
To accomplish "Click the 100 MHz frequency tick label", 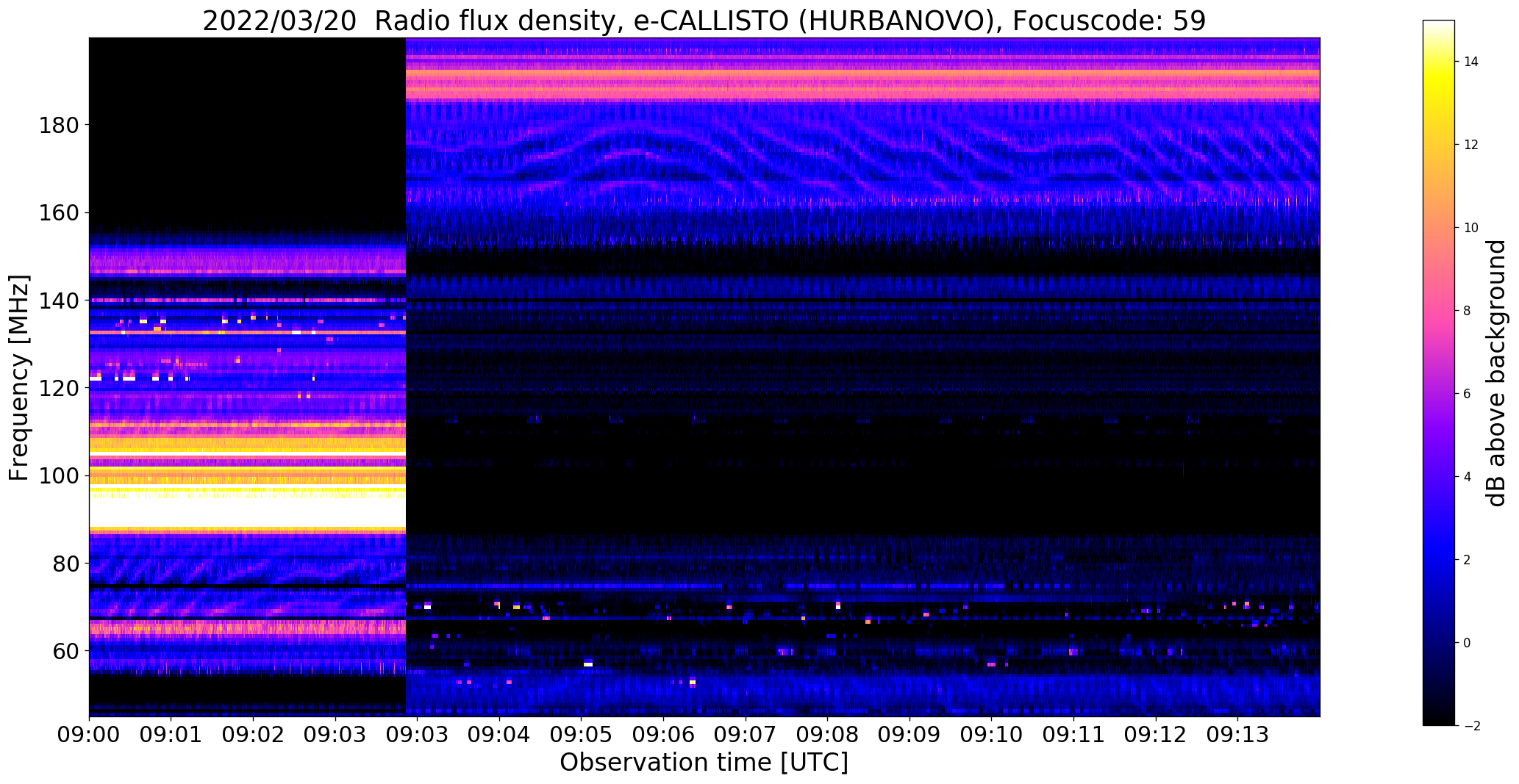I will pos(59,476).
